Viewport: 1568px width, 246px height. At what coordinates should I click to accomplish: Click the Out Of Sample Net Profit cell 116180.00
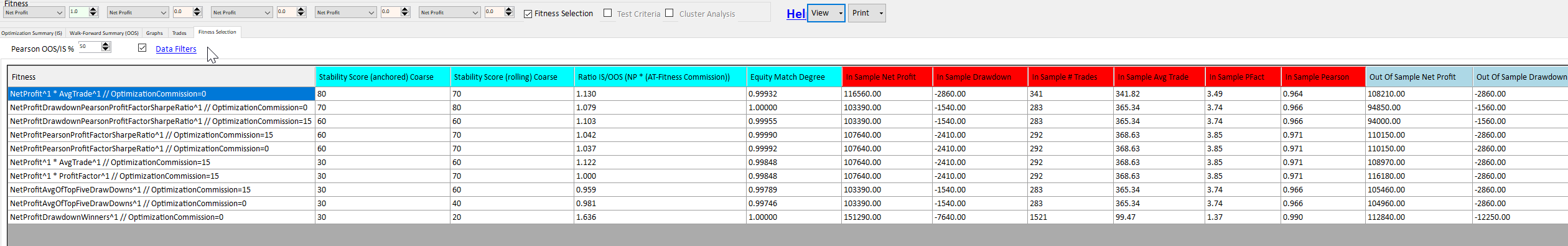click(x=1419, y=176)
